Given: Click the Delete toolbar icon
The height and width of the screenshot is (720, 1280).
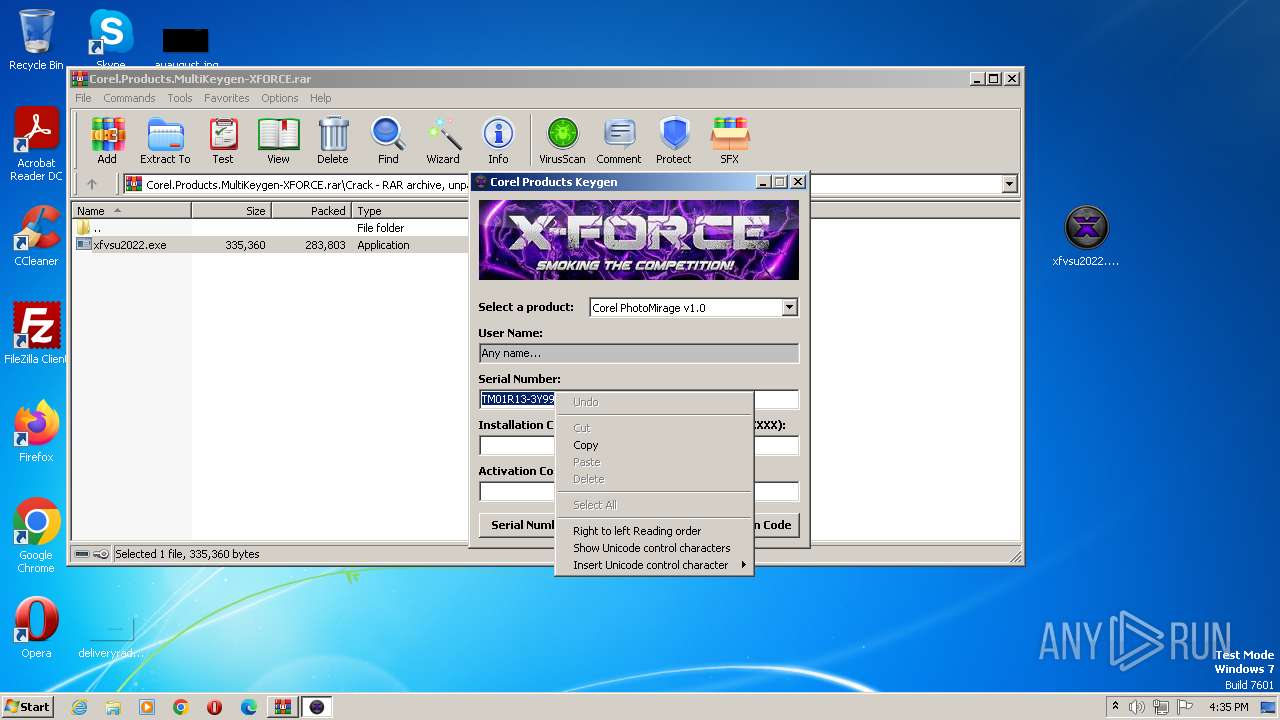Looking at the screenshot, I should 333,140.
